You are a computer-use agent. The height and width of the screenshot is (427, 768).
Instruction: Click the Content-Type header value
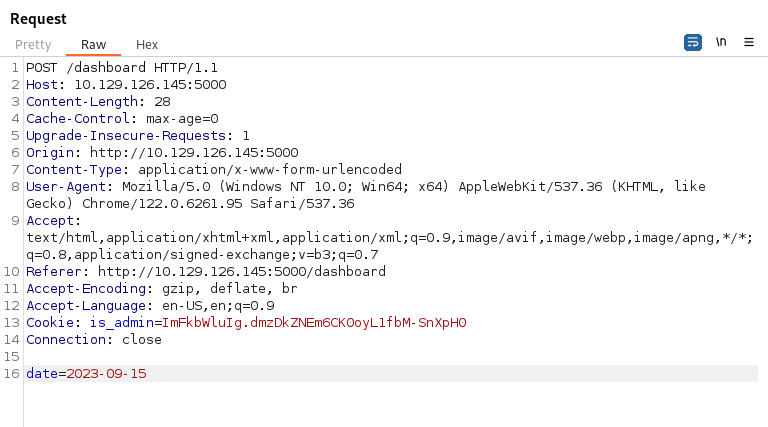(x=270, y=170)
